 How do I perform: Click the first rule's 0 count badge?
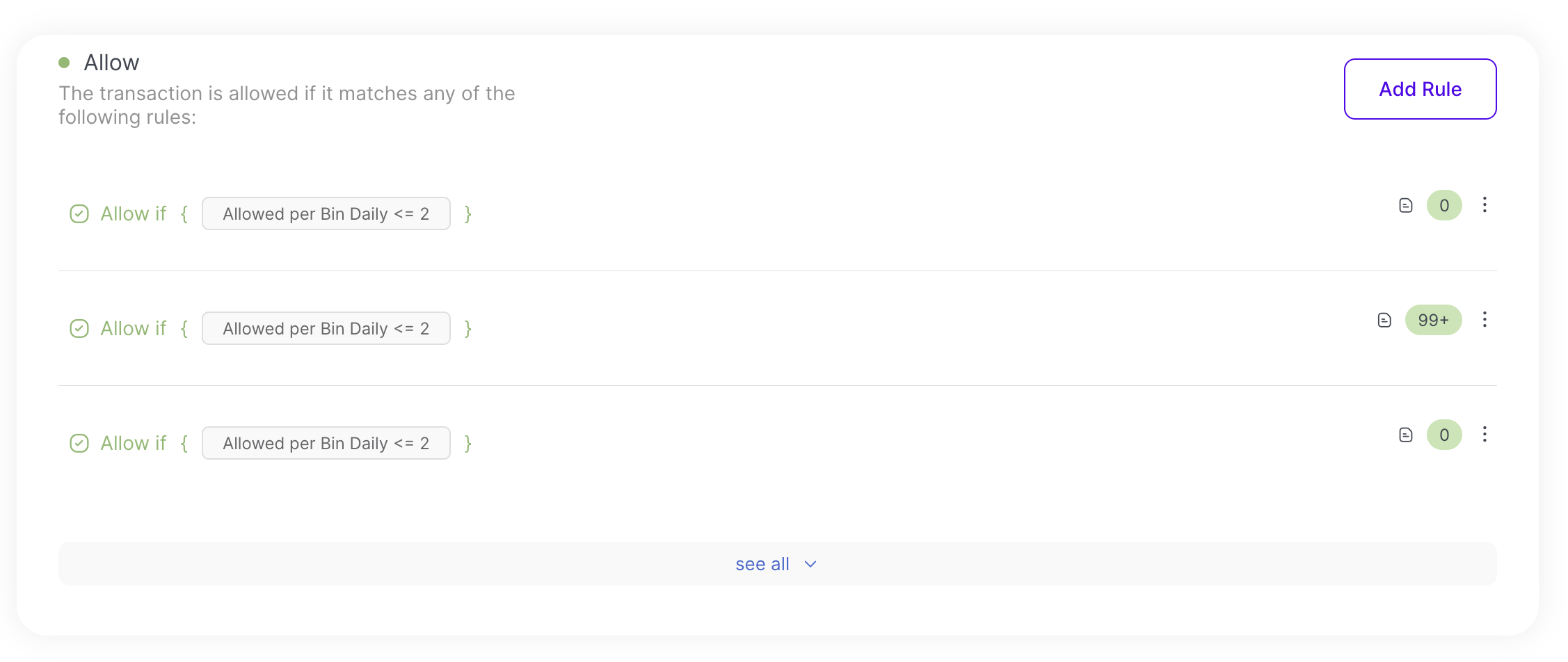pyautogui.click(x=1443, y=205)
